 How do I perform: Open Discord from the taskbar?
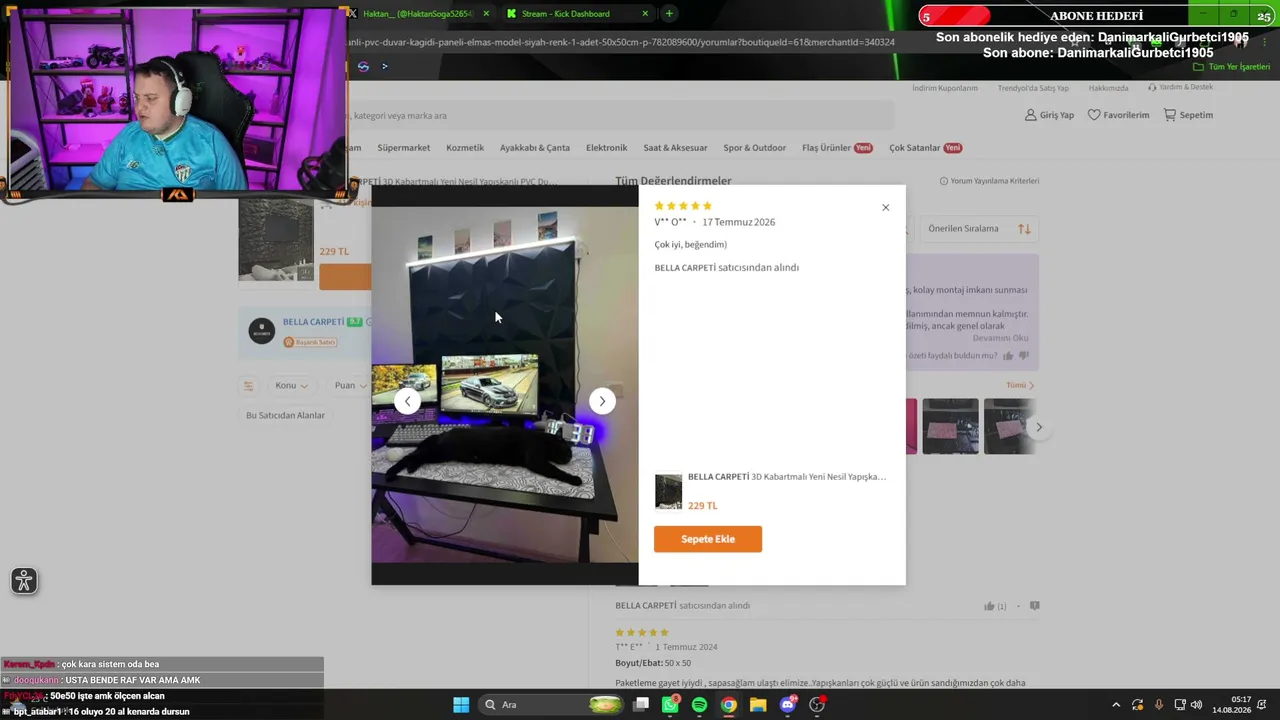[x=788, y=705]
